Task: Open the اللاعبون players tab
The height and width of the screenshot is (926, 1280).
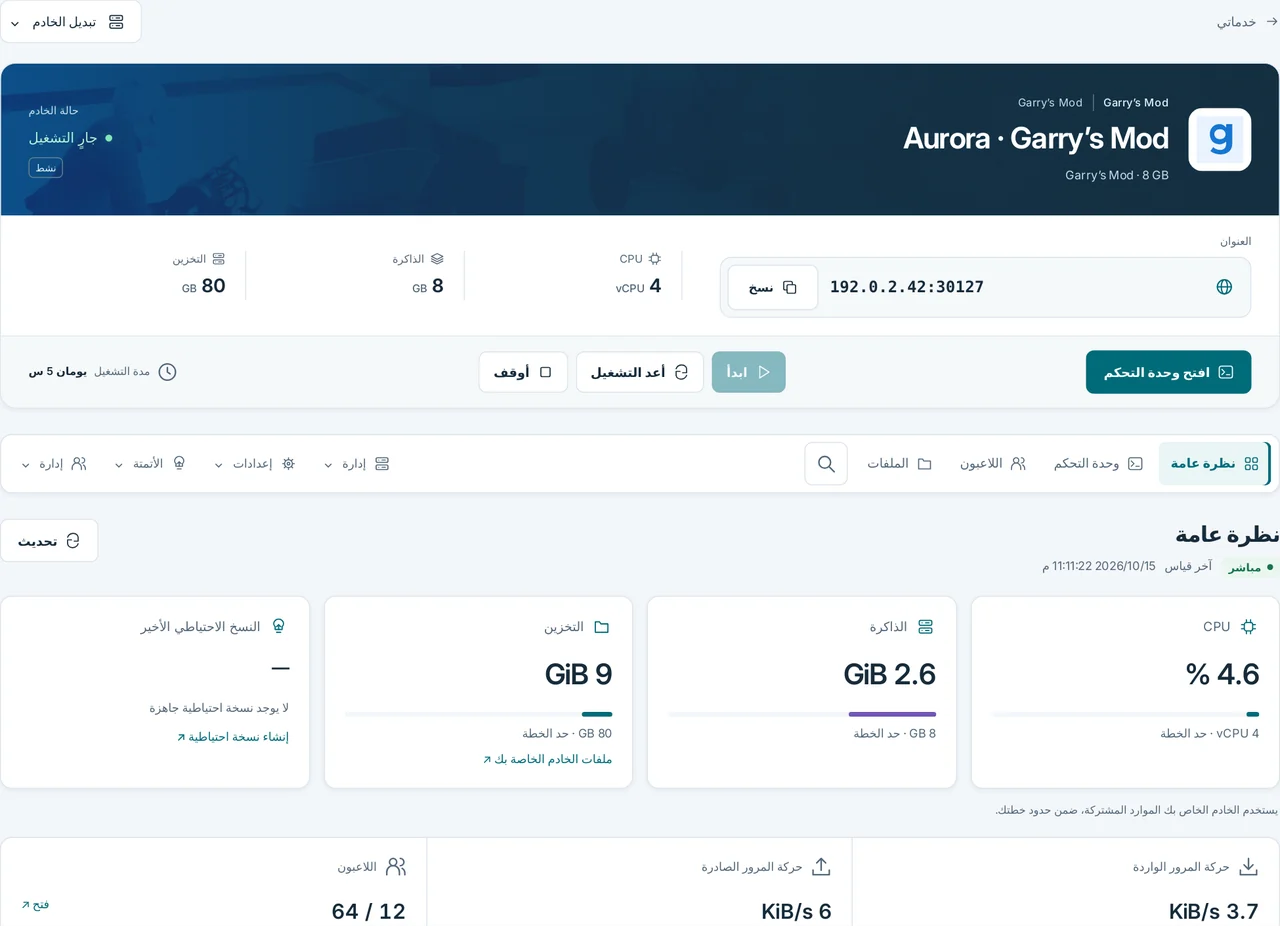Action: 993,464
